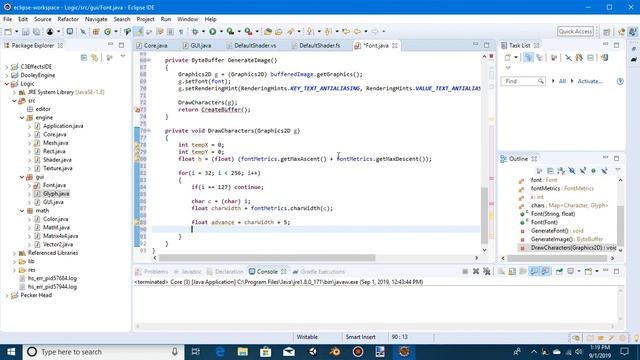Open Debug button dropdown arrow
This screenshot has height=360, width=640.
203,31
